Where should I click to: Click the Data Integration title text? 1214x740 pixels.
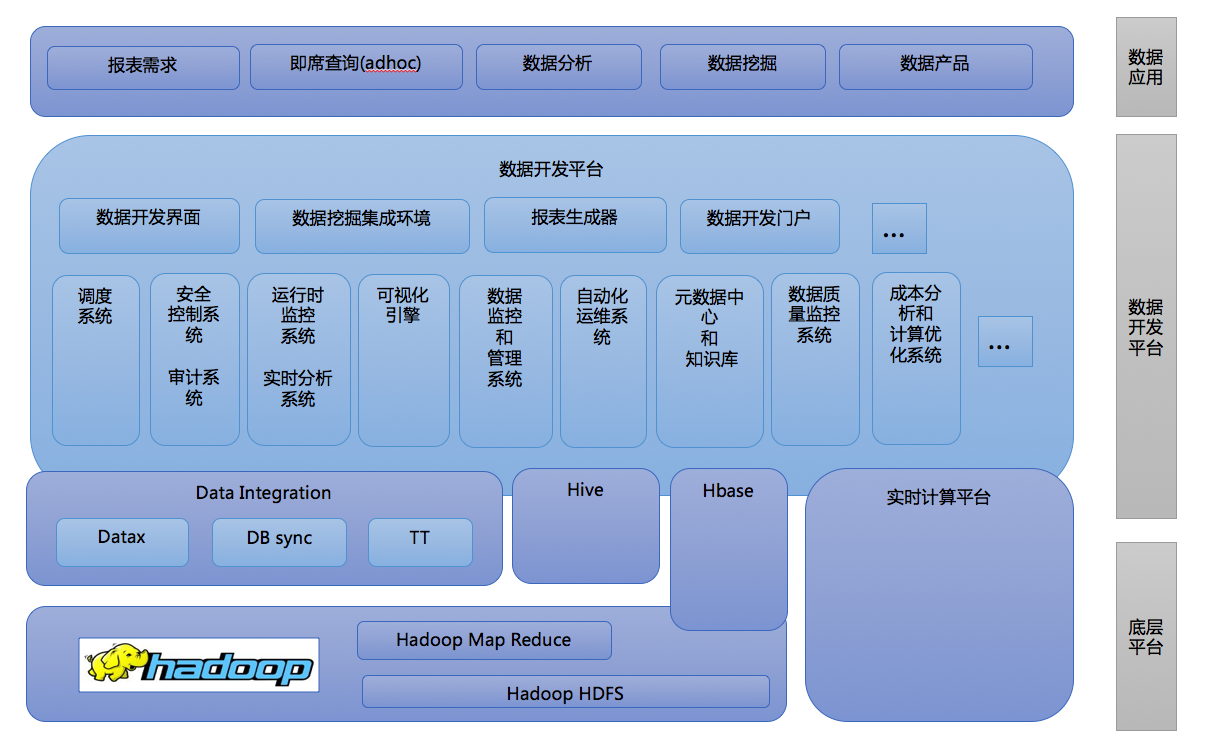[263, 493]
